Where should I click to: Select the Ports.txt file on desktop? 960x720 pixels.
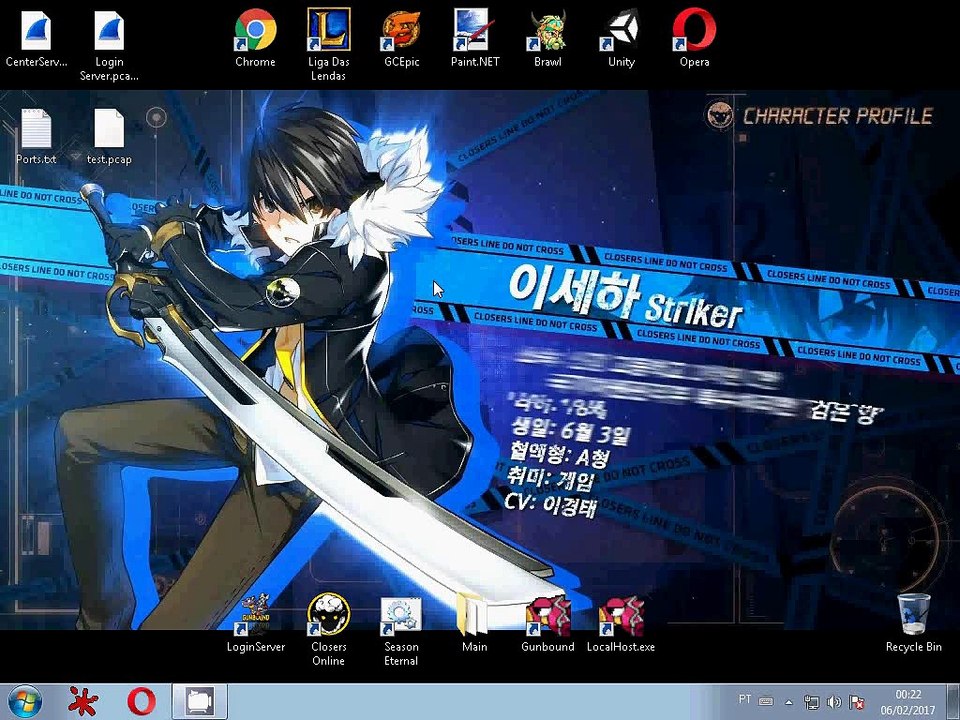tap(36, 137)
